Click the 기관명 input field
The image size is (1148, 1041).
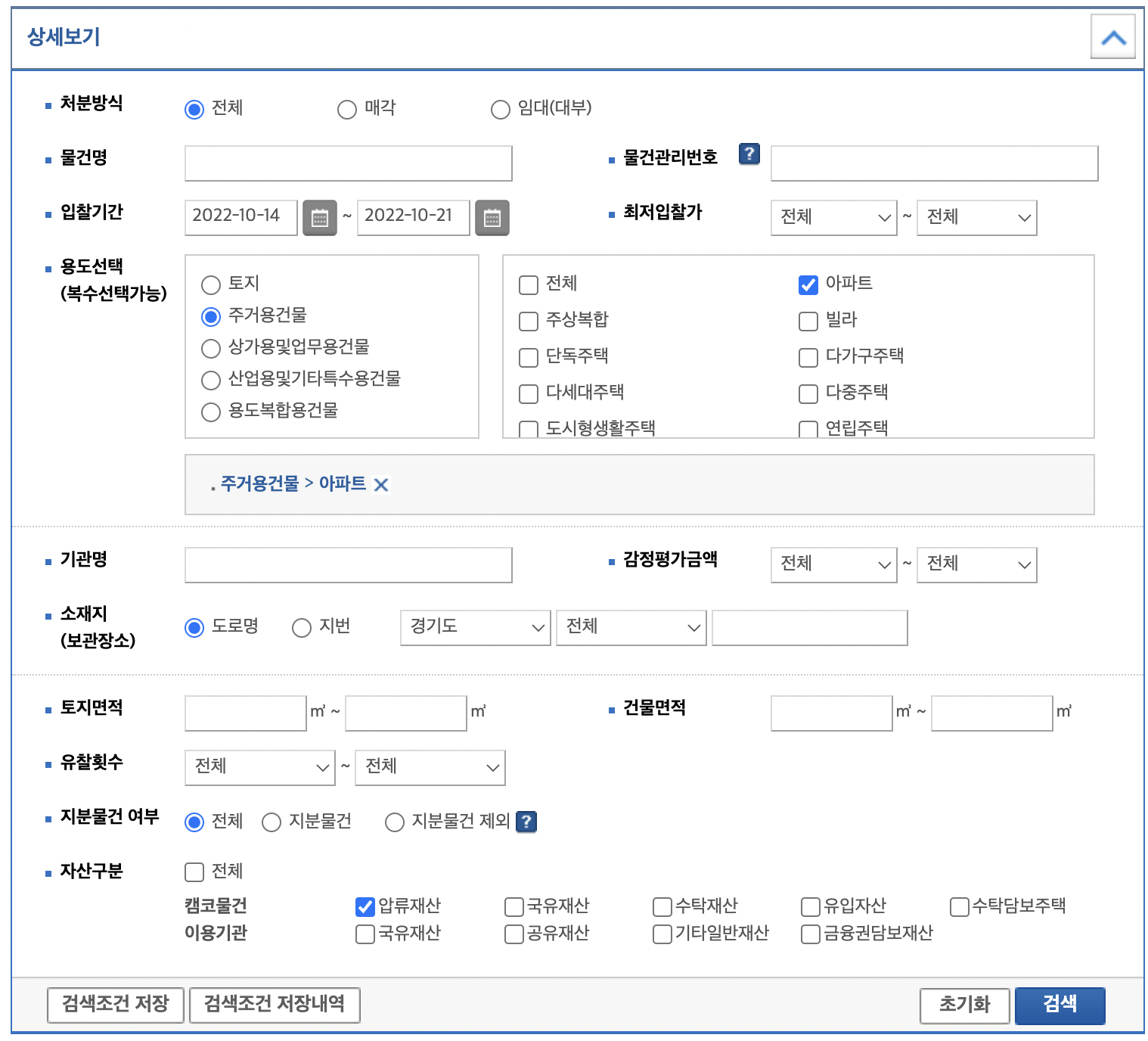(x=349, y=565)
